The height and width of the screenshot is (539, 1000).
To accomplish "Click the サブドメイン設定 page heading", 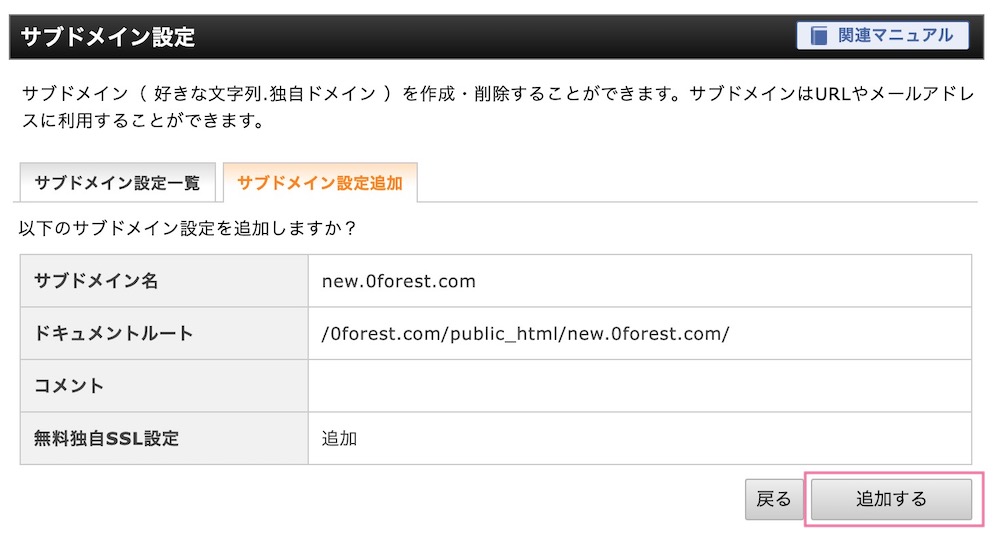I will tap(108, 37).
